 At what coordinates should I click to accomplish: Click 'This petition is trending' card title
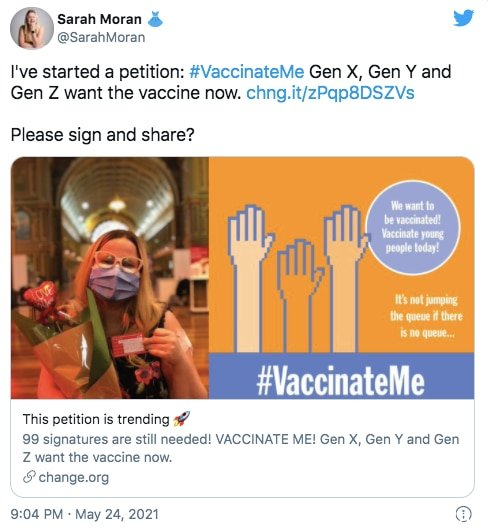click(96, 419)
